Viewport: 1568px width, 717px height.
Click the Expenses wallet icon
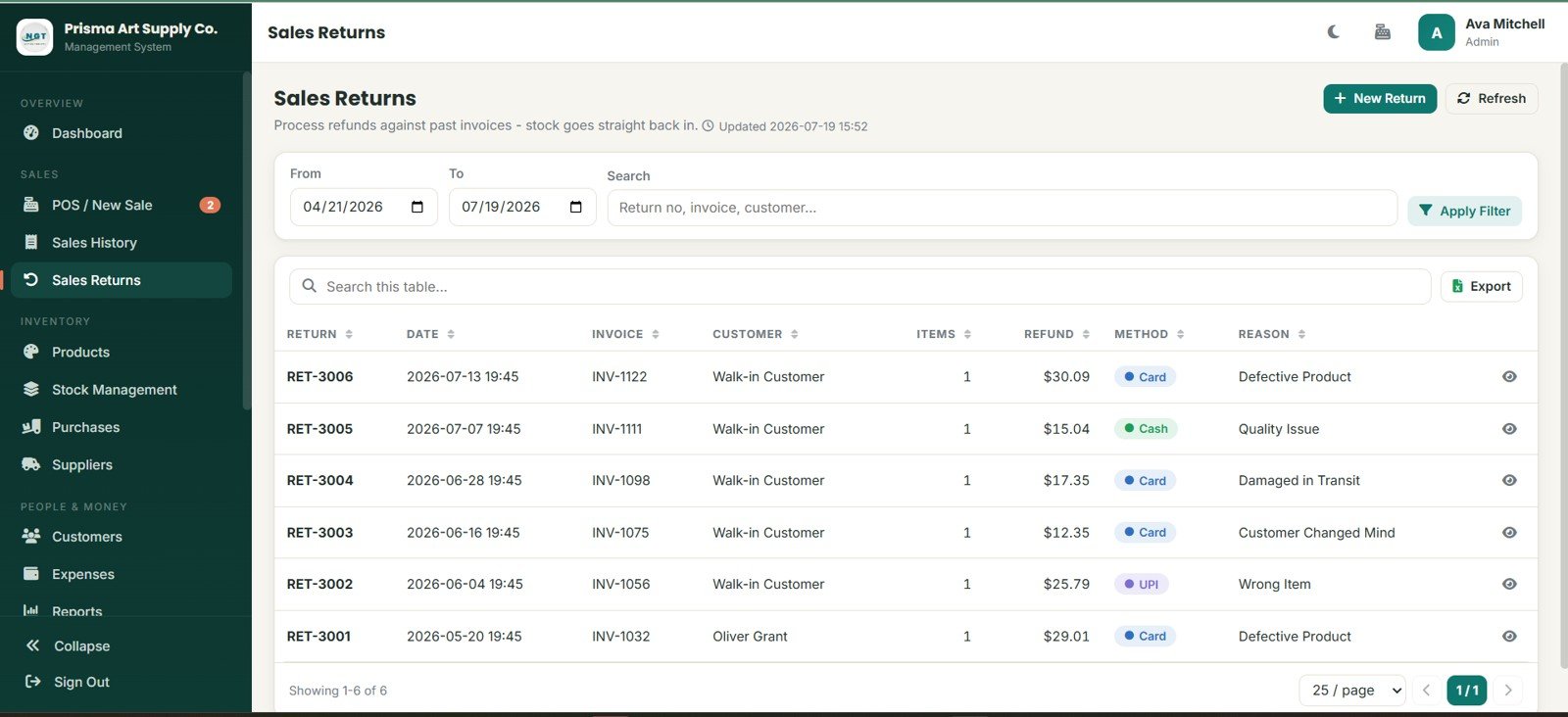coord(31,574)
